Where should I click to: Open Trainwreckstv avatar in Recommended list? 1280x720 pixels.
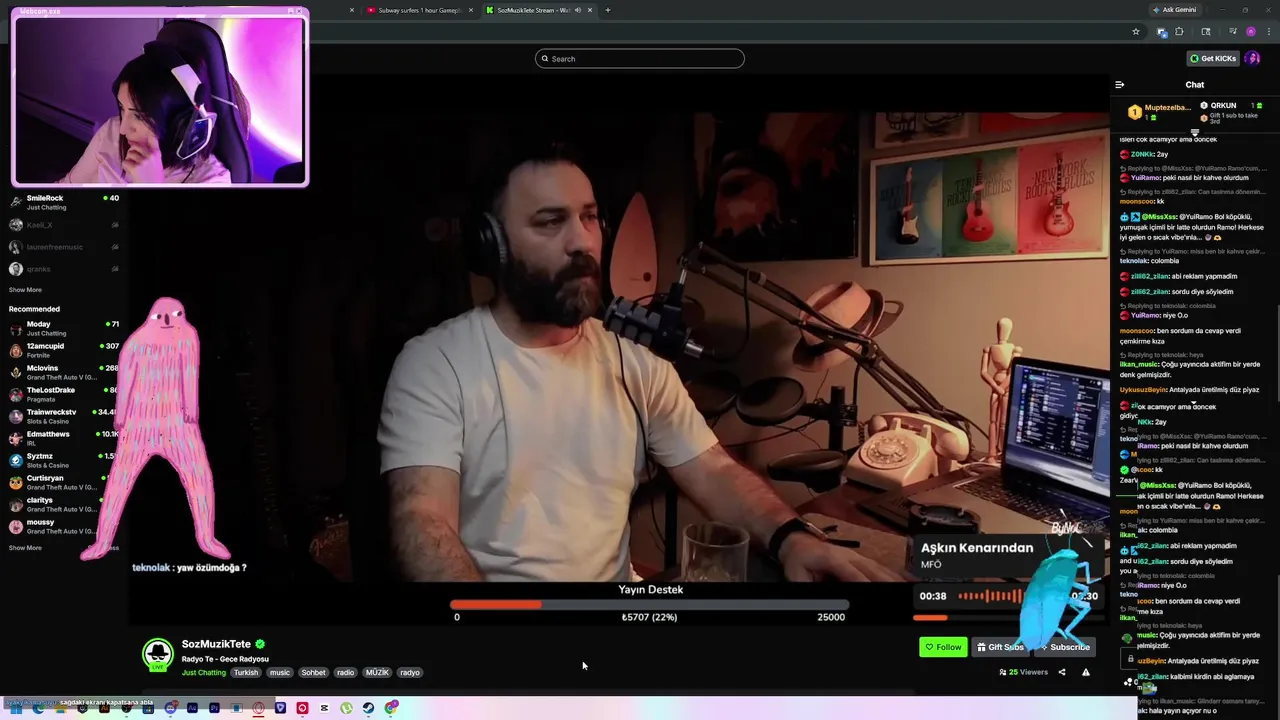[x=16, y=416]
